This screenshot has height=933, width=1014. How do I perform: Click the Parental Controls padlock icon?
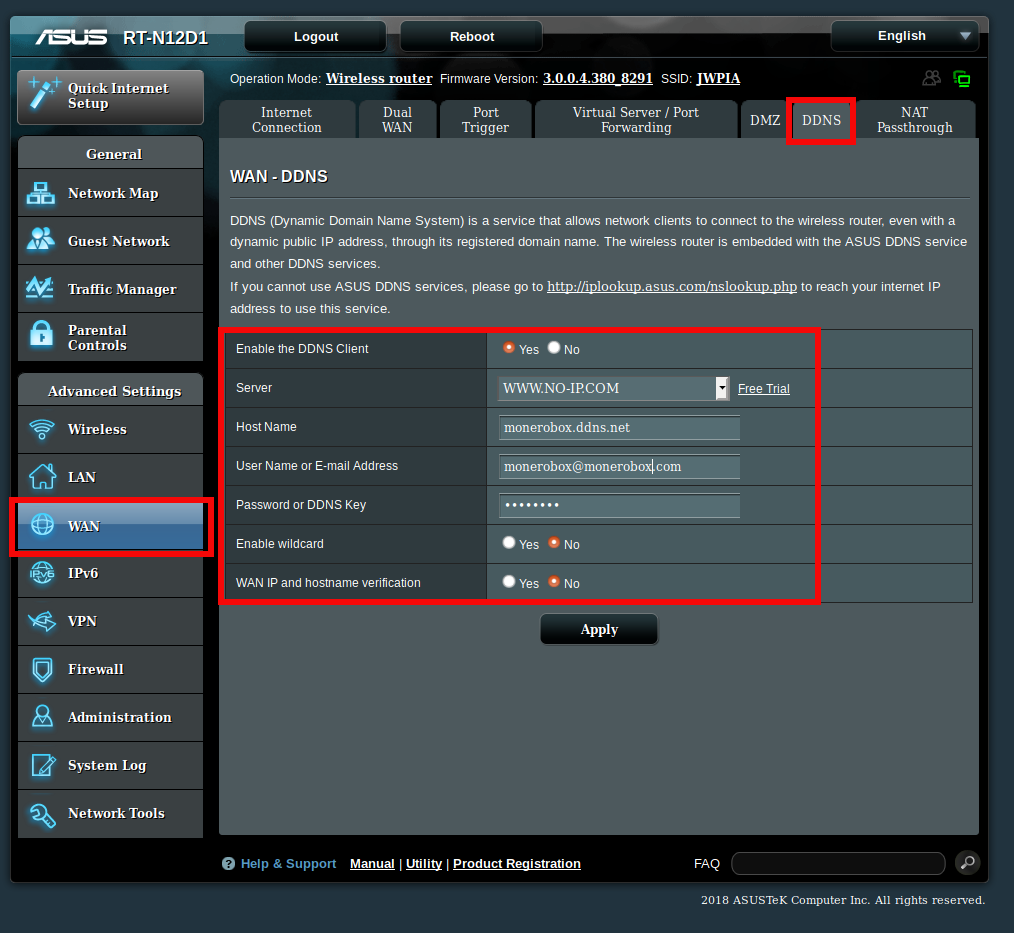pyautogui.click(x=41, y=334)
